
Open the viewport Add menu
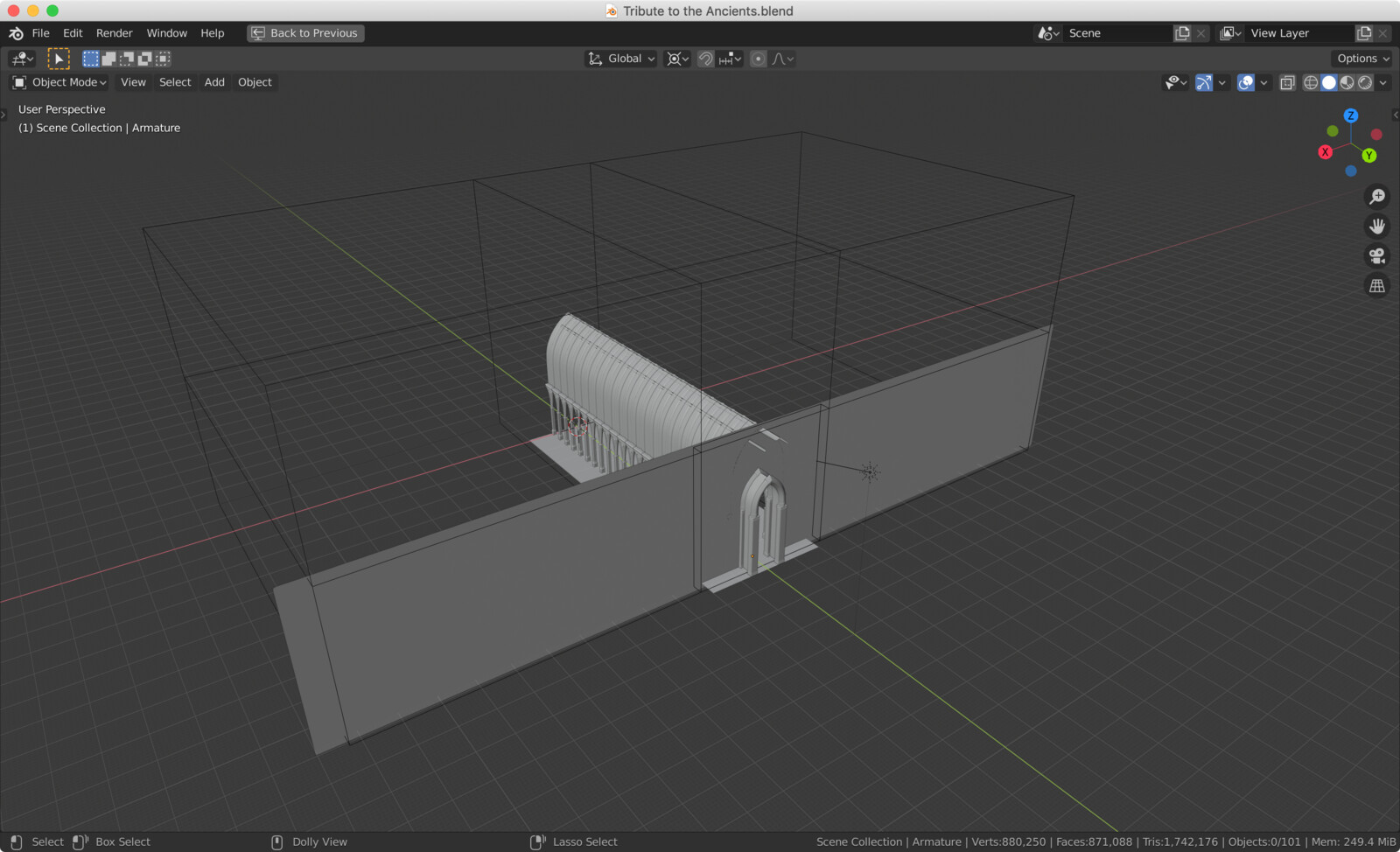214,82
